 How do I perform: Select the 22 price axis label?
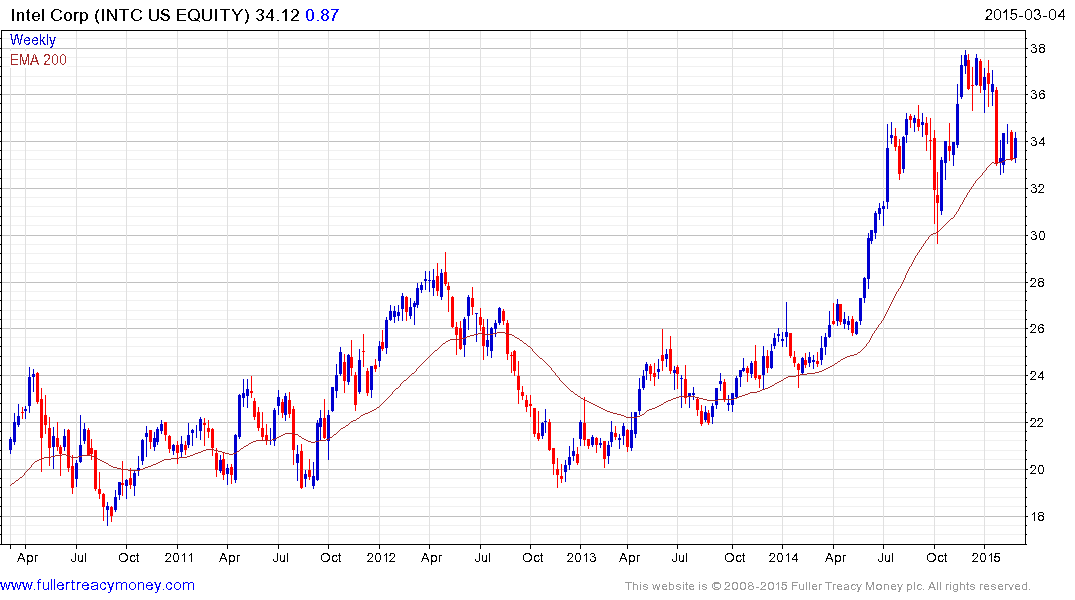pos(1037,422)
